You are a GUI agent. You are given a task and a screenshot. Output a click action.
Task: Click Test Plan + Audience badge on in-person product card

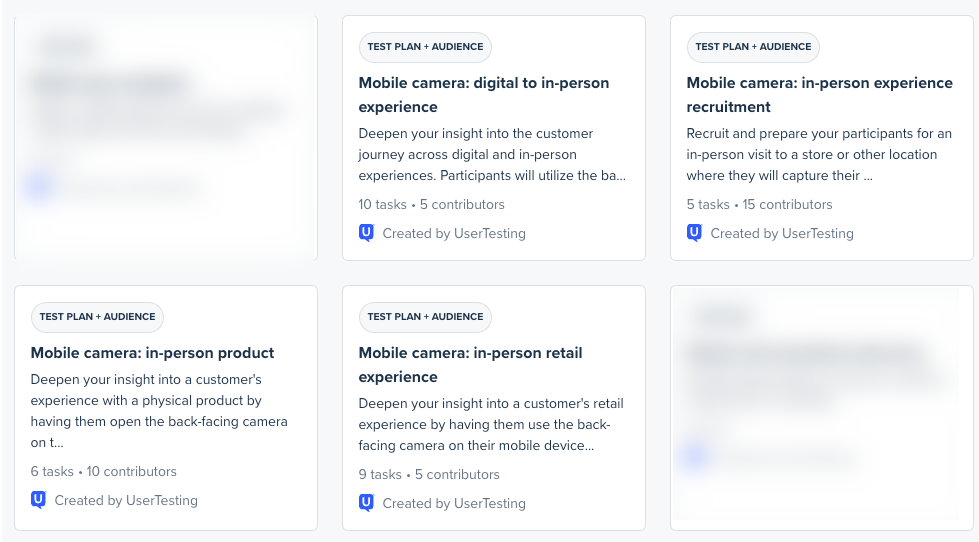tap(97, 317)
